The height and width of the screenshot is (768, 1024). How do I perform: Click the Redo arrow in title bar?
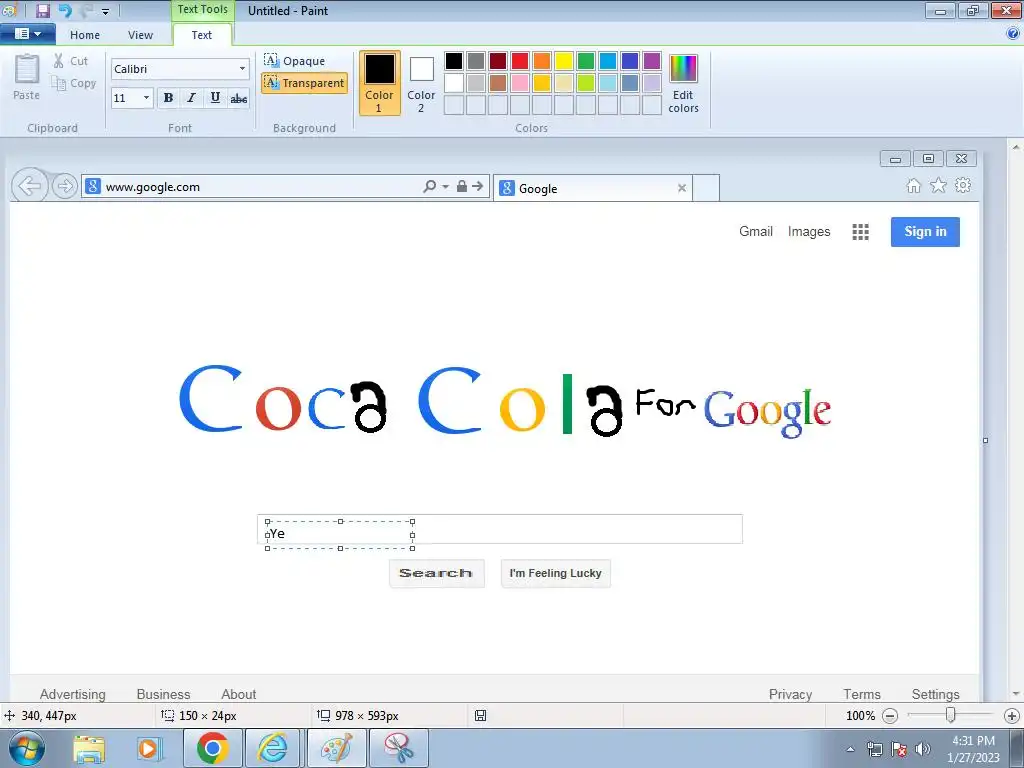[x=87, y=10]
